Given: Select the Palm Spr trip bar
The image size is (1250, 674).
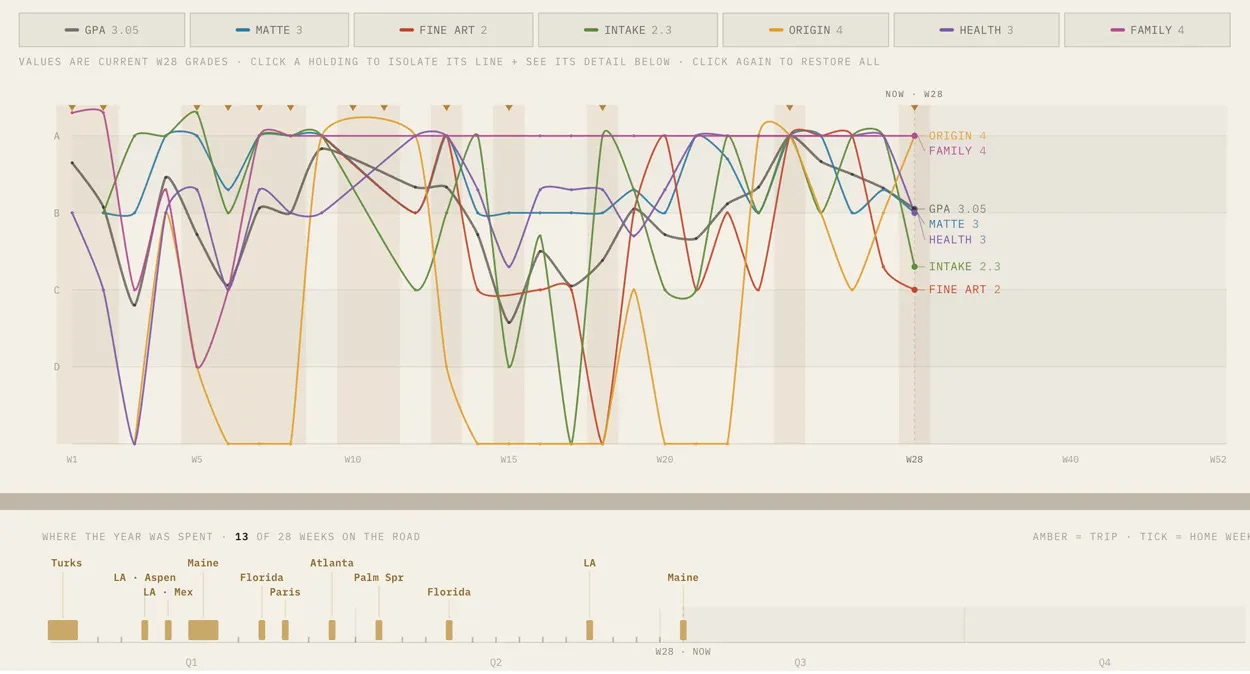Looking at the screenshot, I should pyautogui.click(x=379, y=630).
